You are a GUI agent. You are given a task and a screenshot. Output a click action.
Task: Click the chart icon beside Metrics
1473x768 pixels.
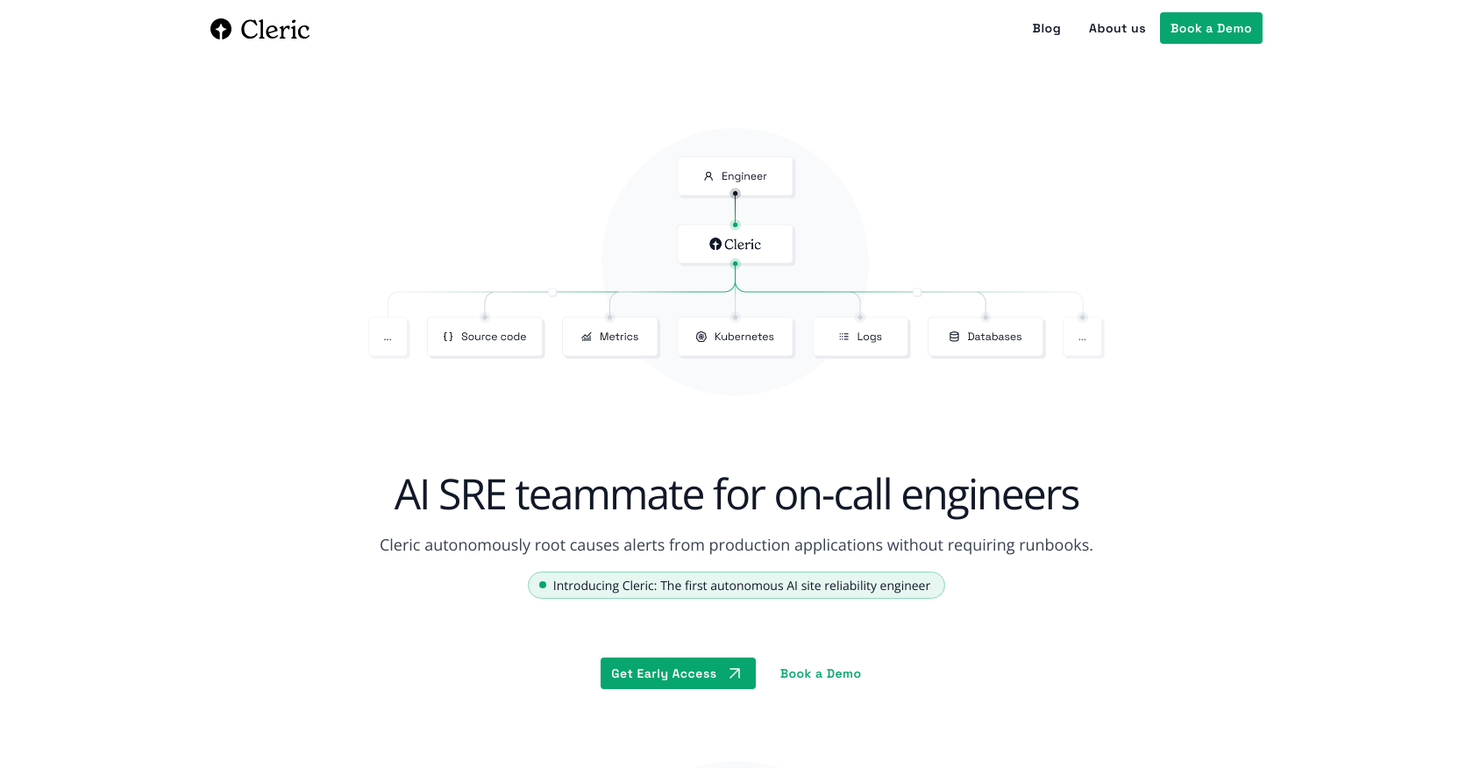587,337
